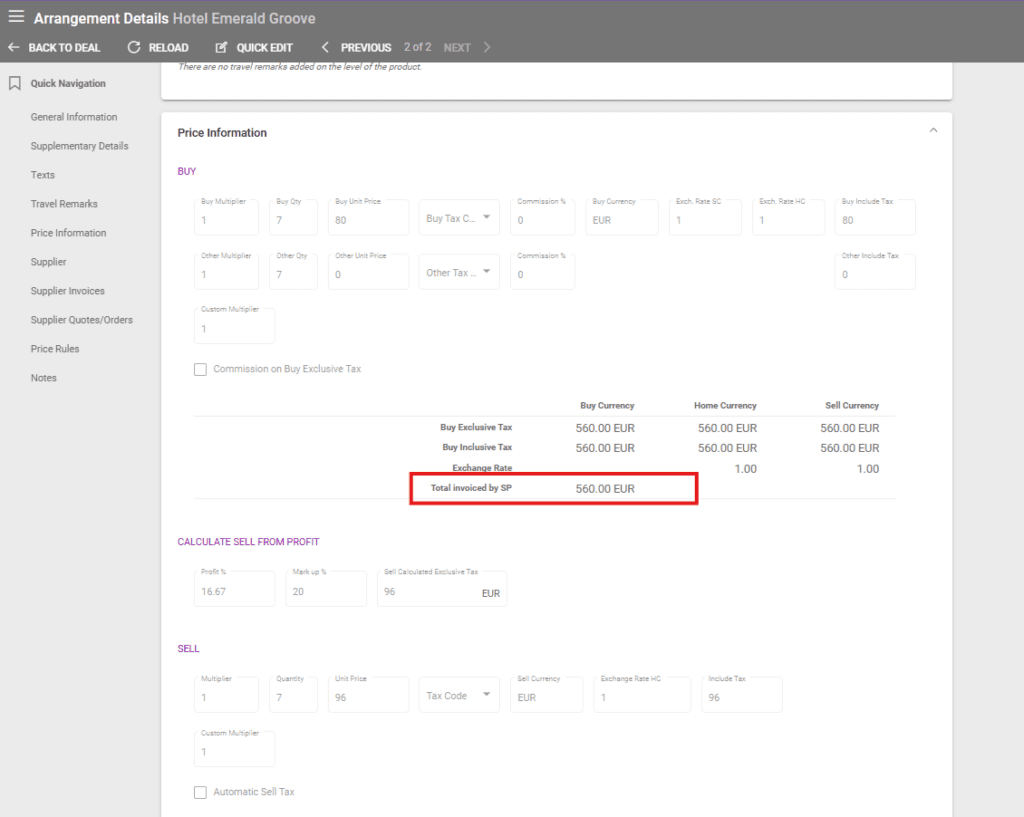1024x817 pixels.
Task: Open the hamburger menu icon
Action: 16,17
